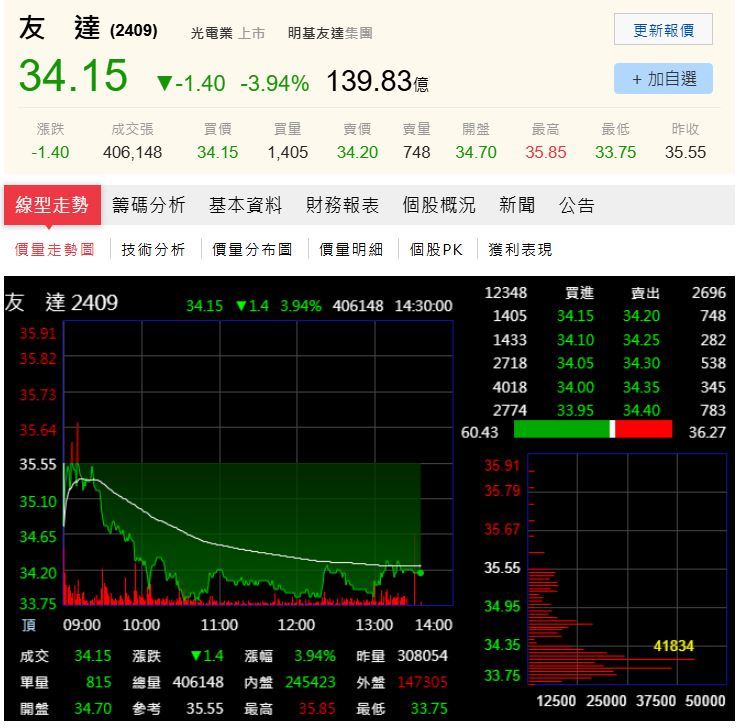738x728 pixels.
Task: Select the 價量走勢圖 sub-tab
Action: click(x=55, y=249)
